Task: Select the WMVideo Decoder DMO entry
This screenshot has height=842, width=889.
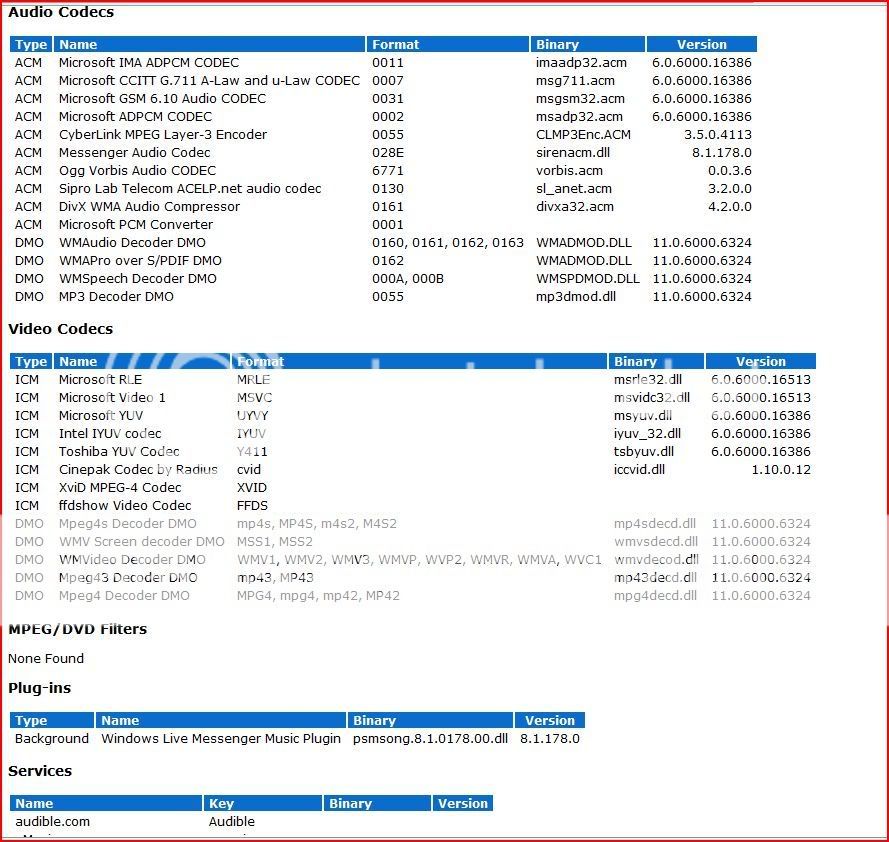Action: (x=131, y=559)
